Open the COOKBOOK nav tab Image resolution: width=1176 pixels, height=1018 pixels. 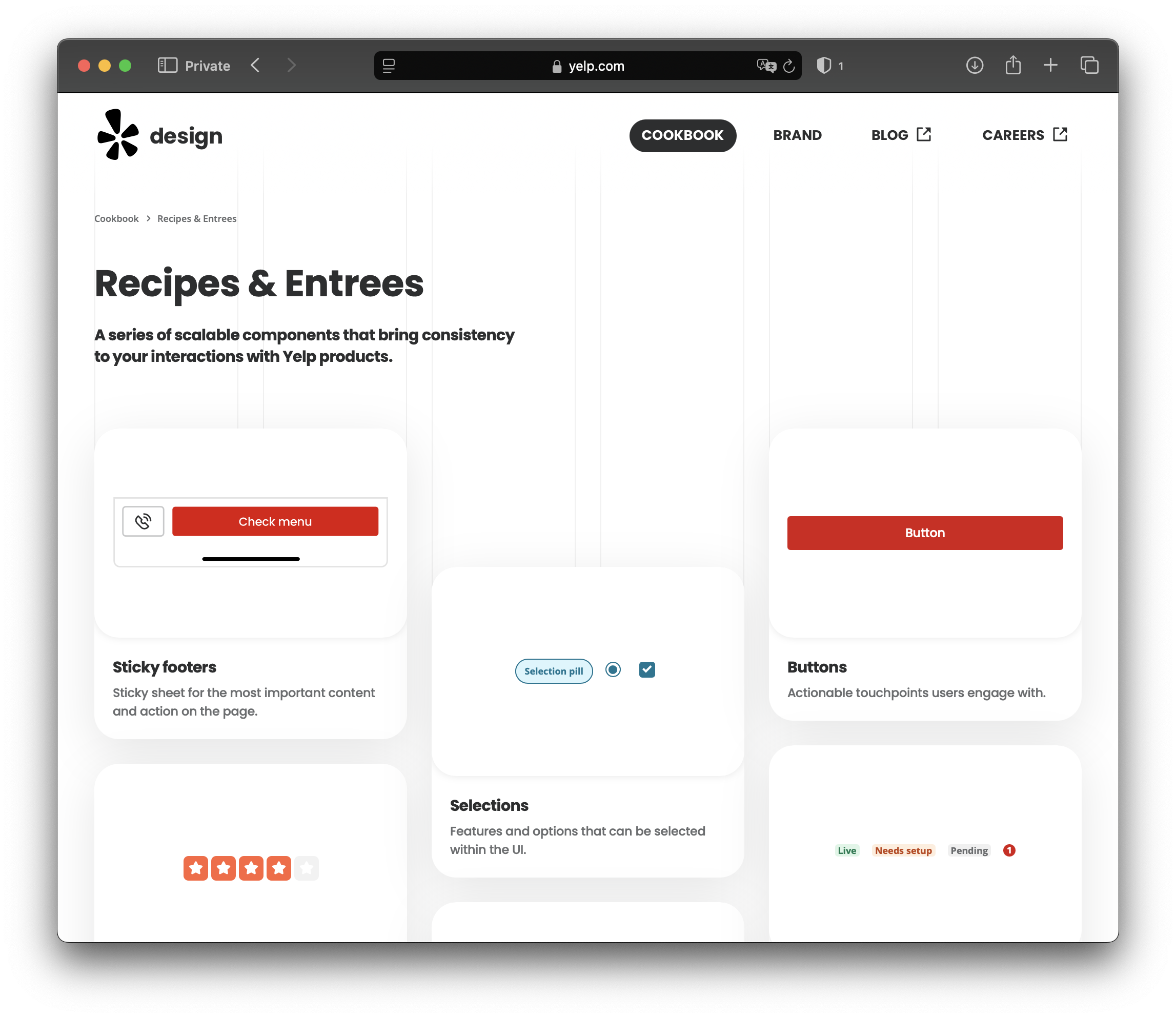(x=682, y=135)
